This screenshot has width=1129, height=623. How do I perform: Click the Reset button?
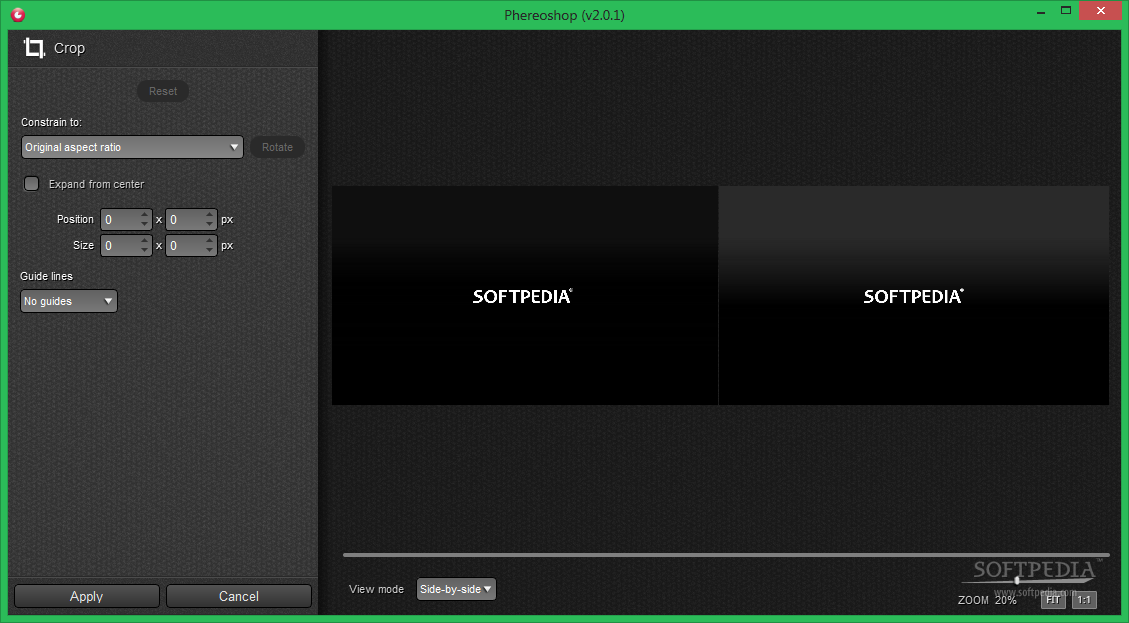(163, 91)
